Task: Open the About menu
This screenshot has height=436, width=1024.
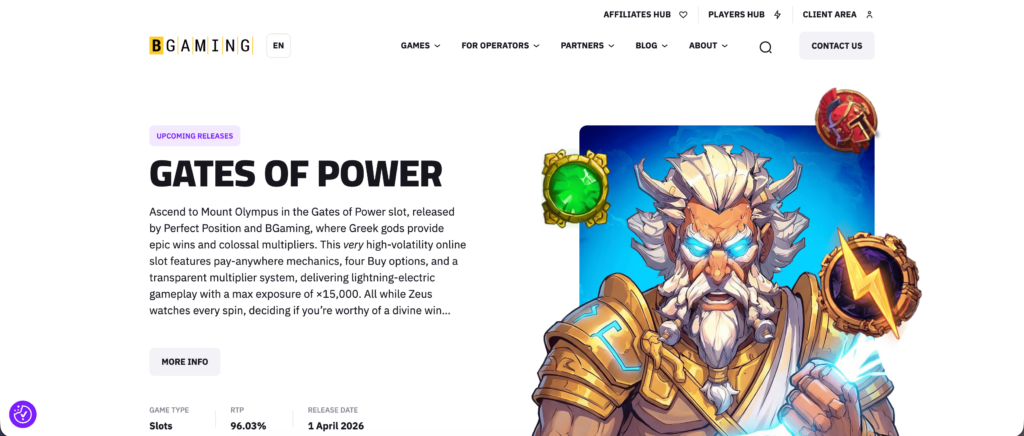Action: [x=708, y=46]
